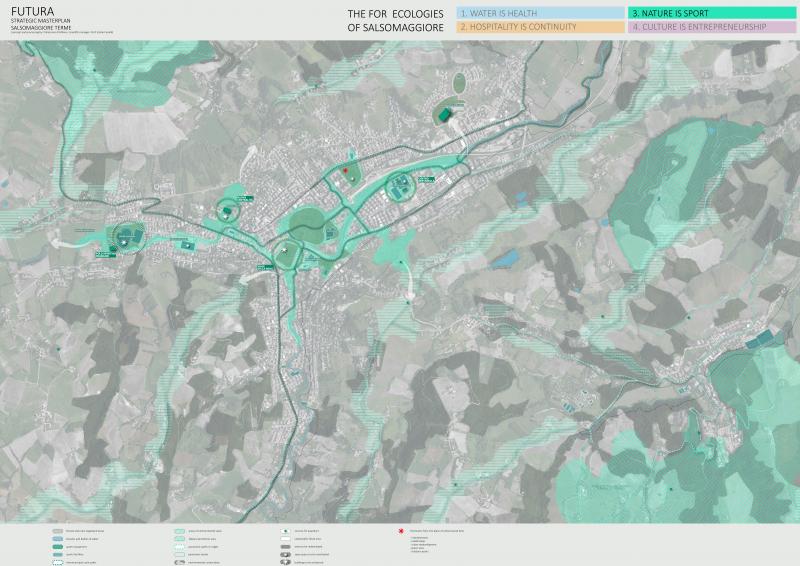Viewport: 800px width, 566px height.
Task: Click the blue pond east of the town
Action: pyautogui.click(x=506, y=259)
